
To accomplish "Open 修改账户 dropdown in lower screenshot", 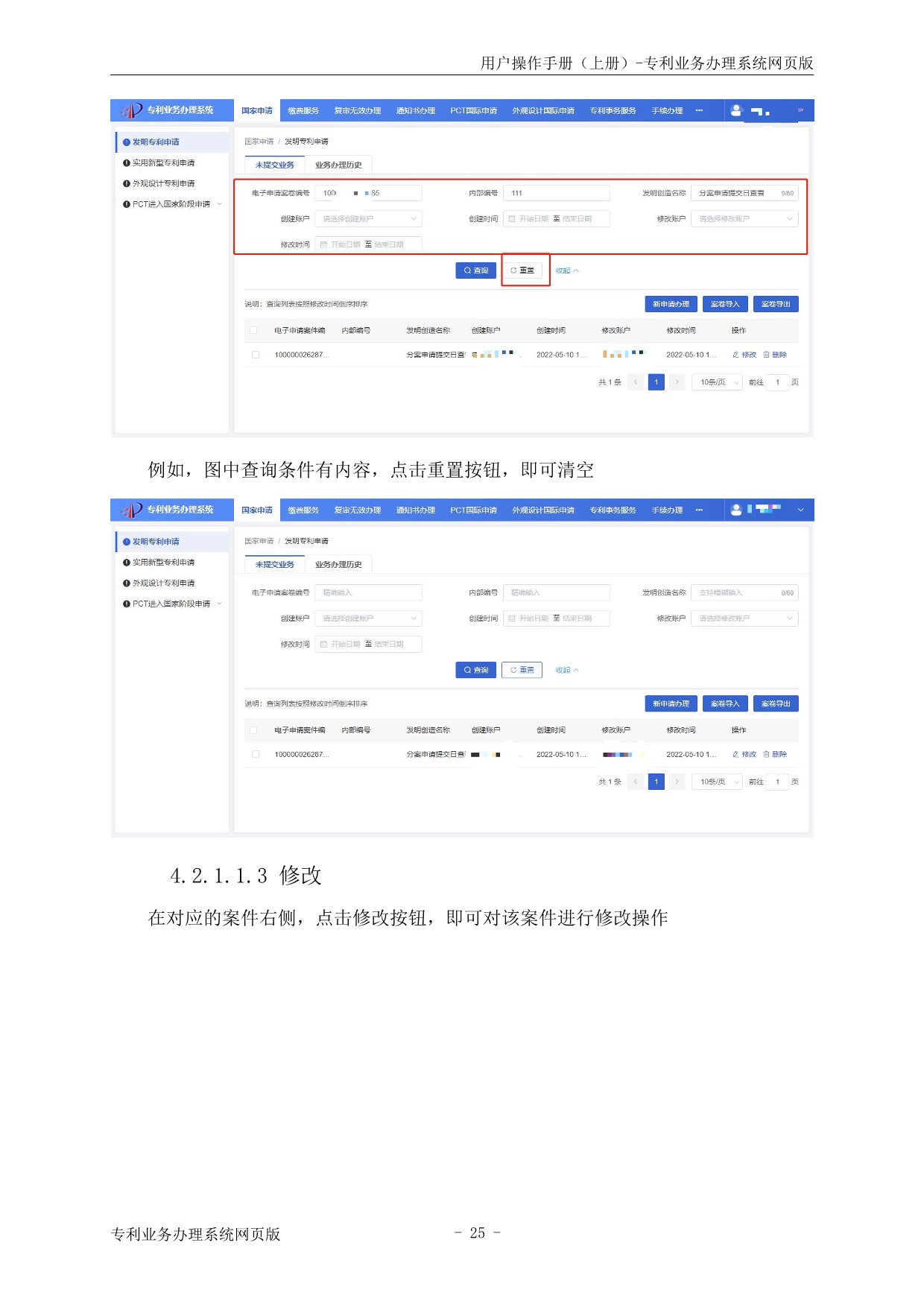I will [744, 618].
